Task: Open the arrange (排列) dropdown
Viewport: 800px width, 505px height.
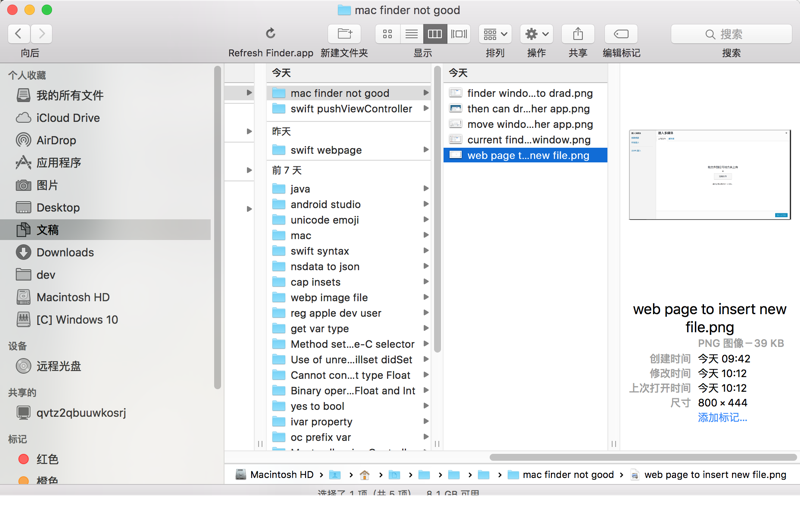Action: 495,34
